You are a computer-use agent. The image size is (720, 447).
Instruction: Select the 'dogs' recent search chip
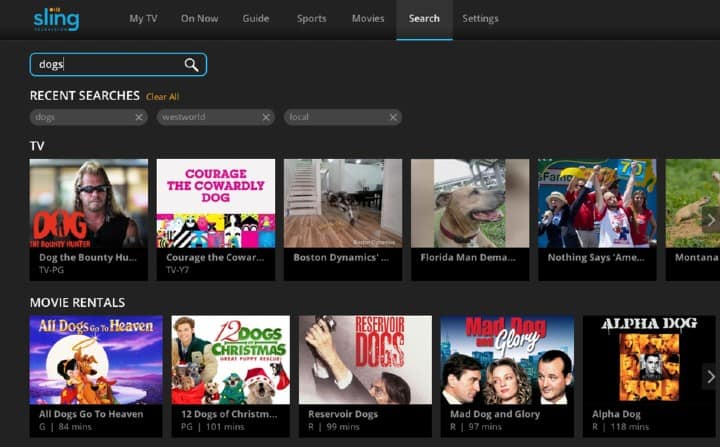click(89, 117)
